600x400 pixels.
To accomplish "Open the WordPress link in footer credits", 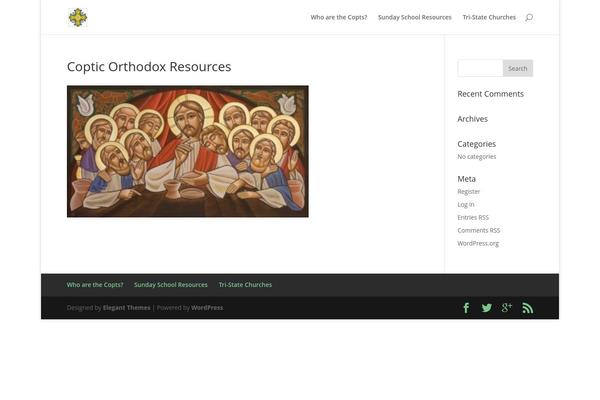I will pyautogui.click(x=207, y=308).
